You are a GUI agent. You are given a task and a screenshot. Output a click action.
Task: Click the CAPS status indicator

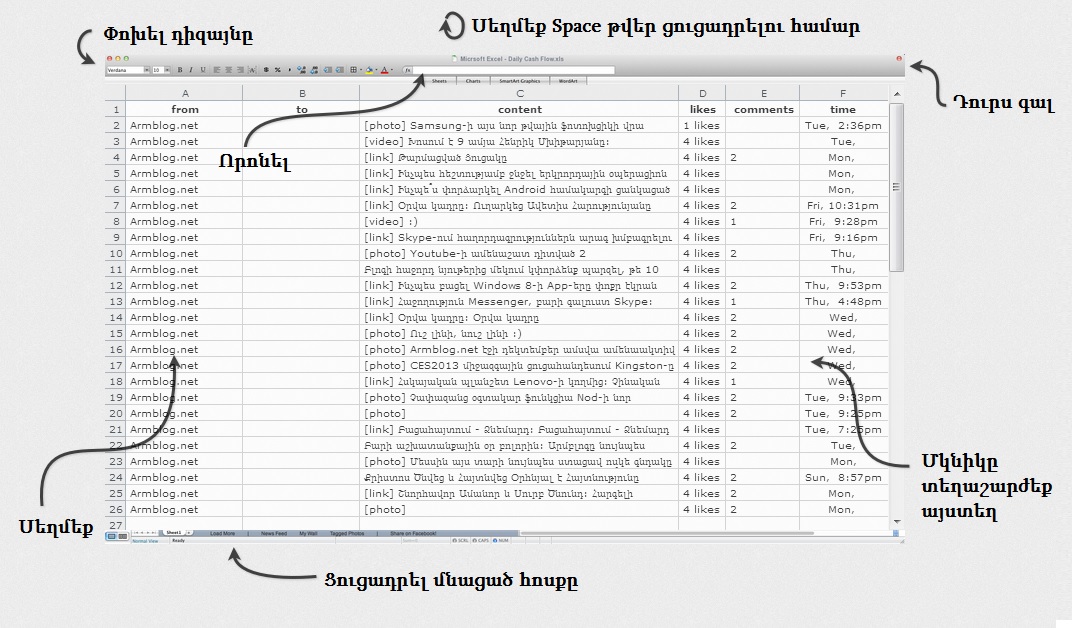tap(481, 541)
